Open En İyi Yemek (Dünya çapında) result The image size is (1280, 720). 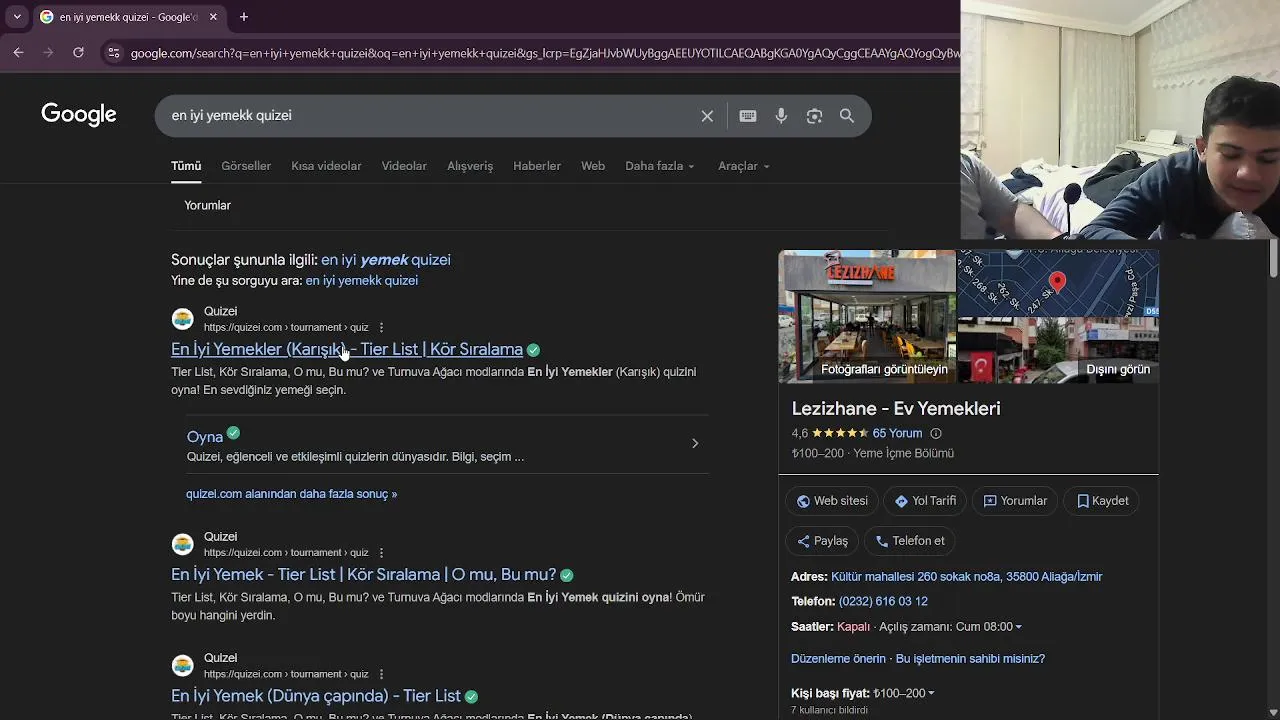[316, 696]
